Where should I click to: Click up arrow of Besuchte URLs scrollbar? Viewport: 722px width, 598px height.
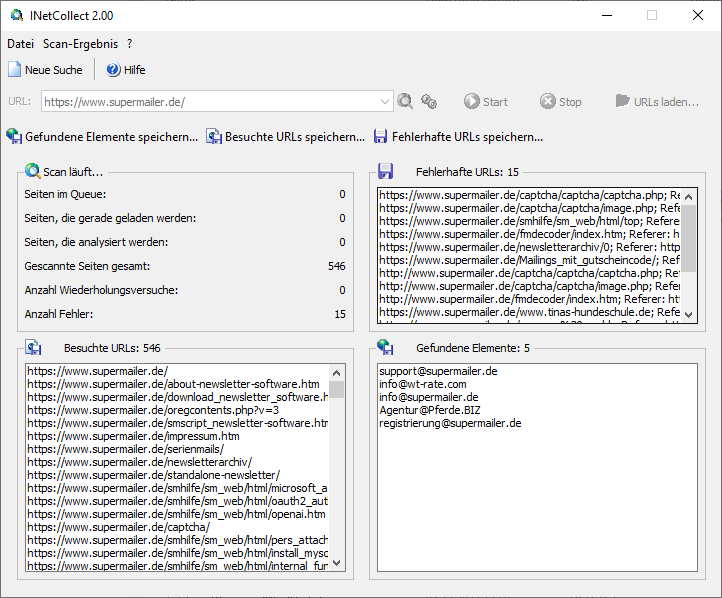click(x=337, y=373)
